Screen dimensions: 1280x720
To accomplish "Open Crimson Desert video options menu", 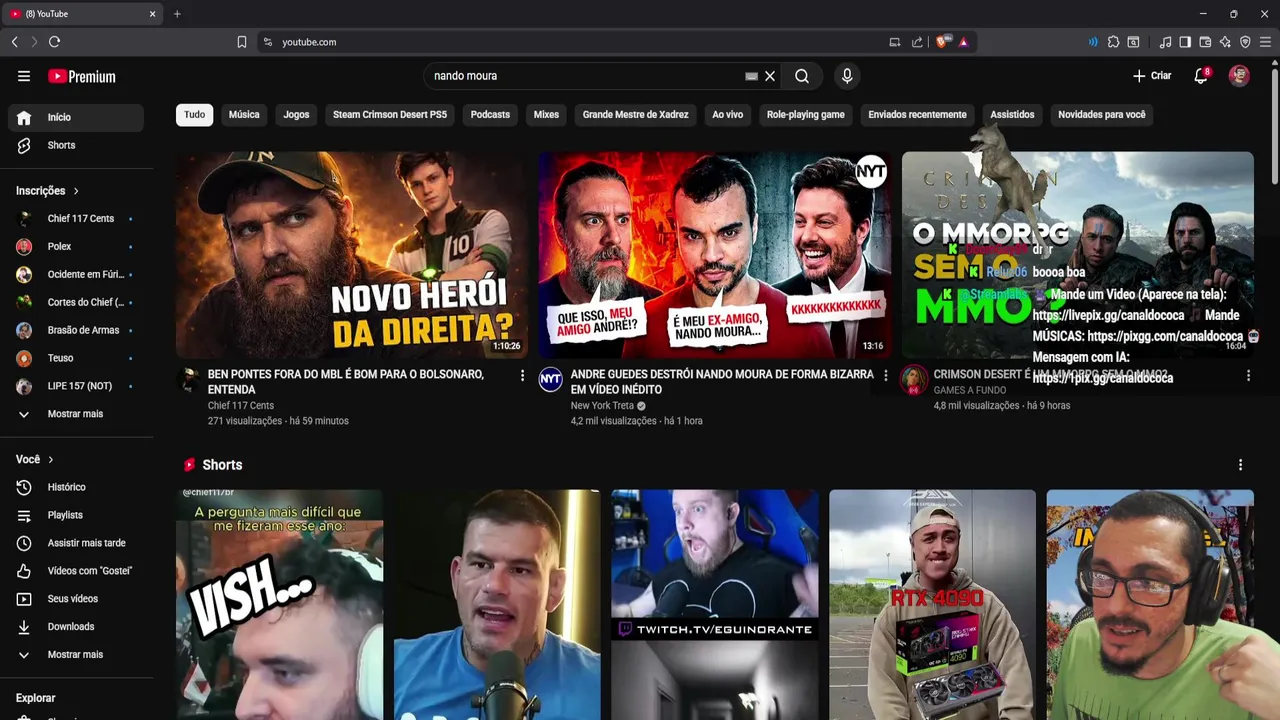I will 1248,376.
